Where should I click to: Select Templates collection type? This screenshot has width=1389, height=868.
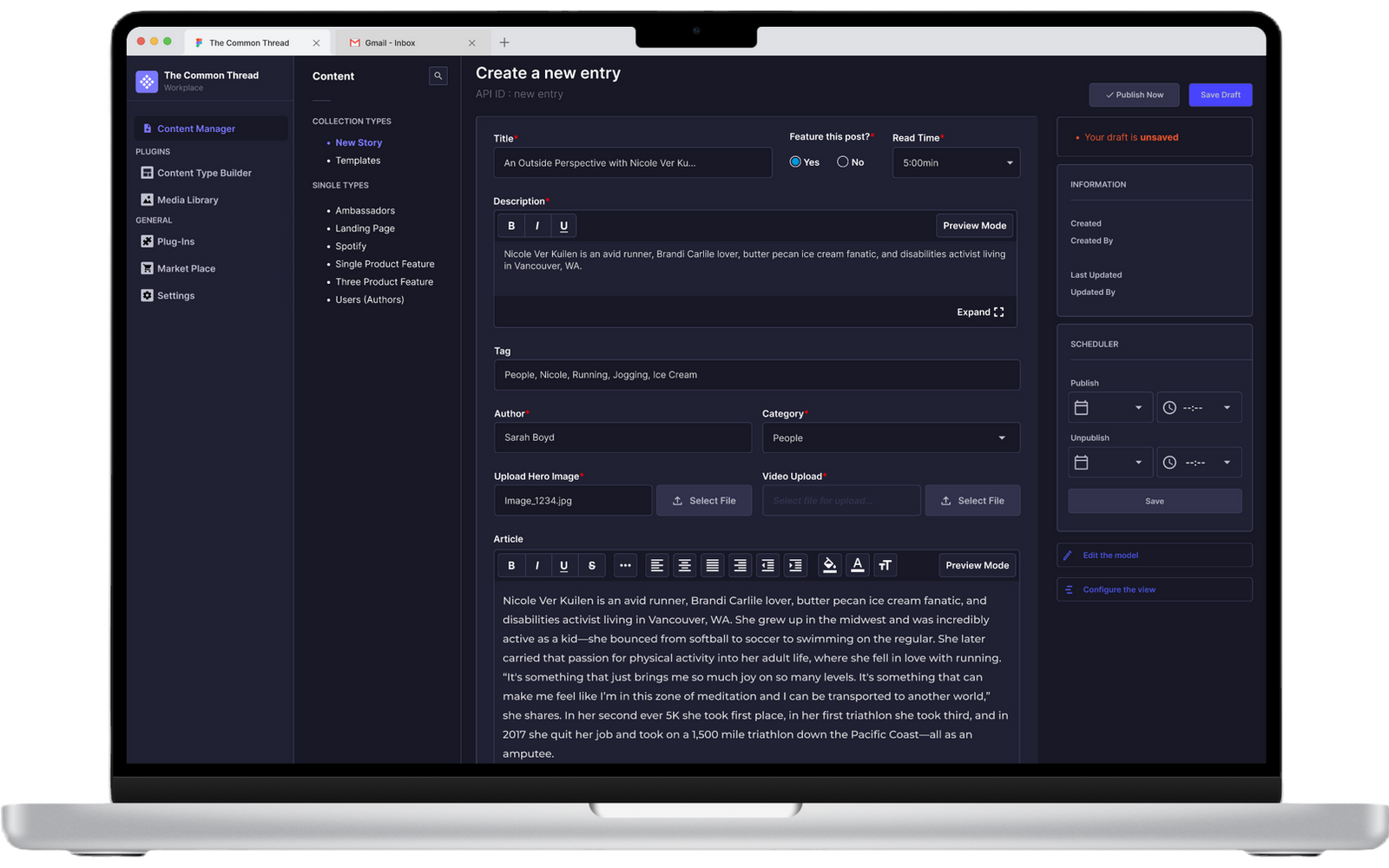click(358, 161)
